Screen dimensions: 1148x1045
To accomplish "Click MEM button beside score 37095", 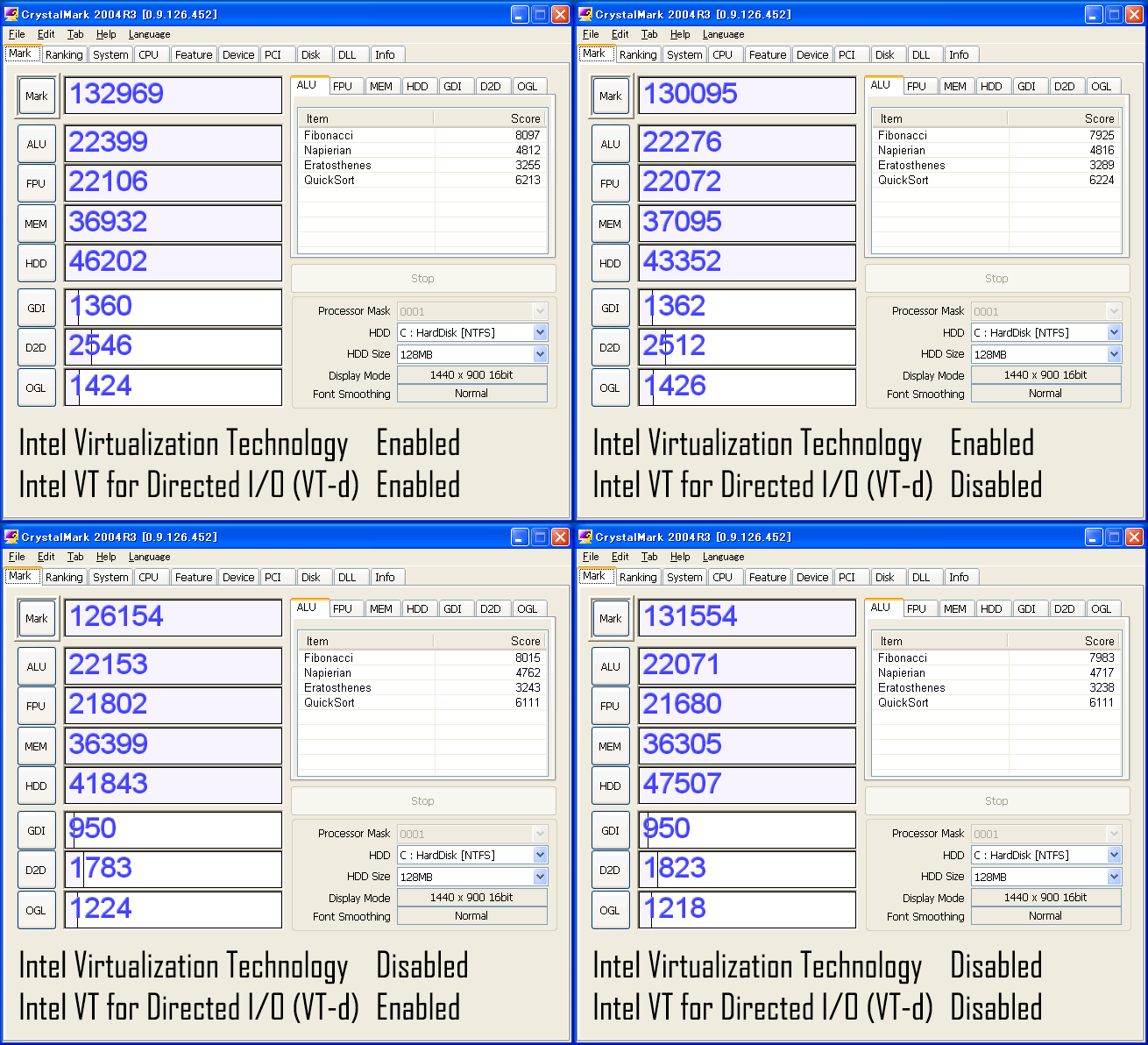I will tap(611, 224).
